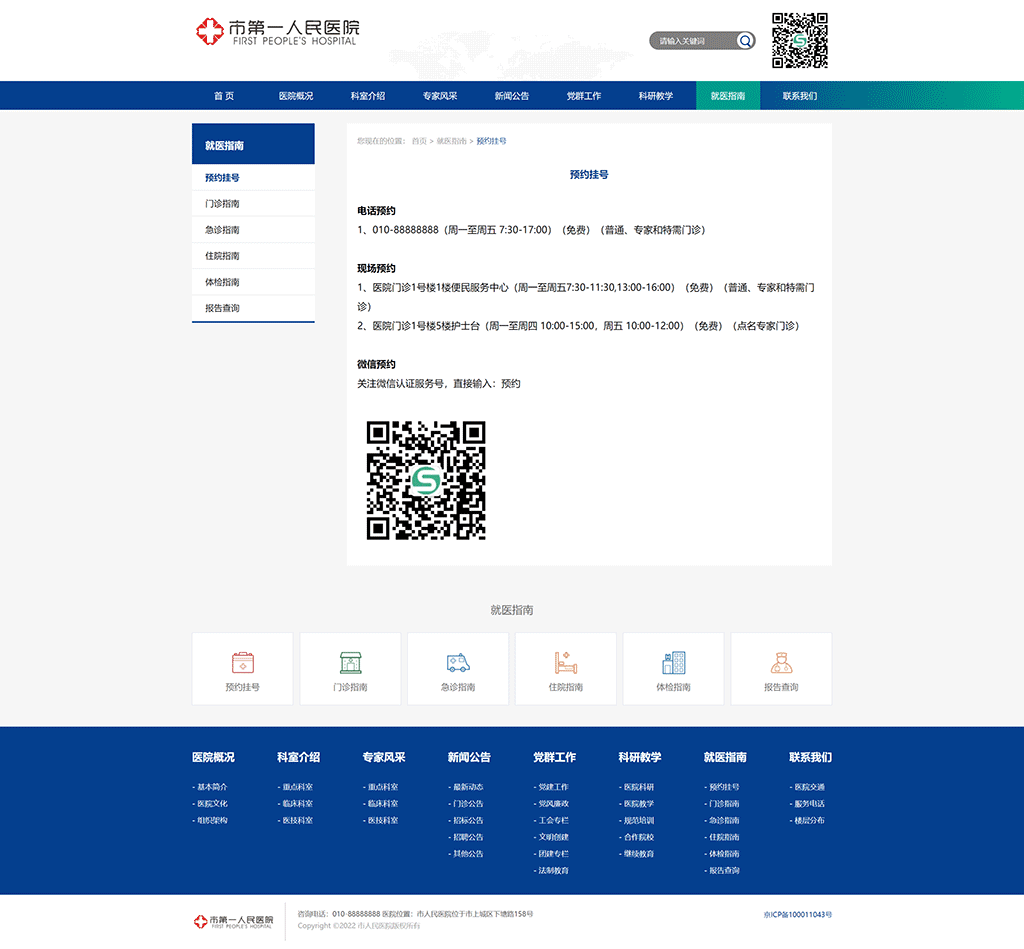Click the 体检指南 building icon

pyautogui.click(x=674, y=662)
